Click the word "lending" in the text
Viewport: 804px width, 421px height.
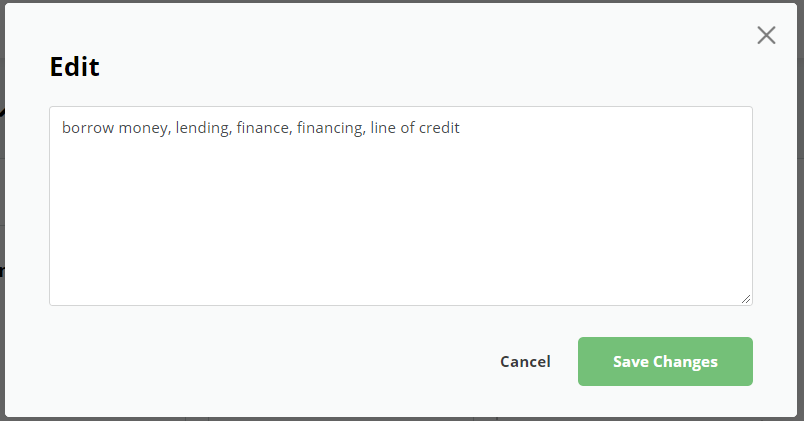[202, 128]
